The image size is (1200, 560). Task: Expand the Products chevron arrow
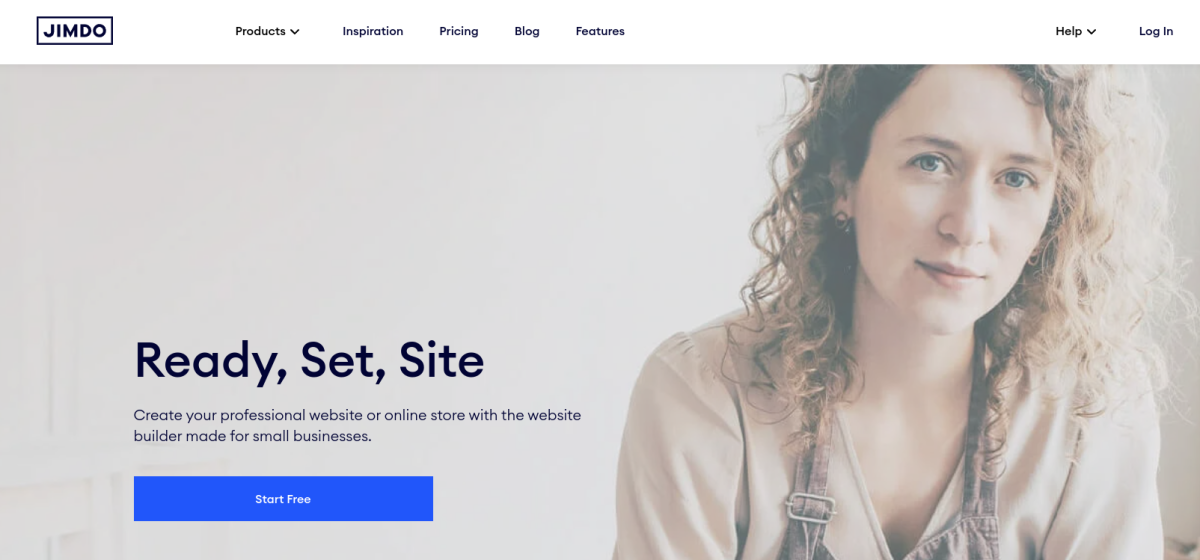[295, 32]
